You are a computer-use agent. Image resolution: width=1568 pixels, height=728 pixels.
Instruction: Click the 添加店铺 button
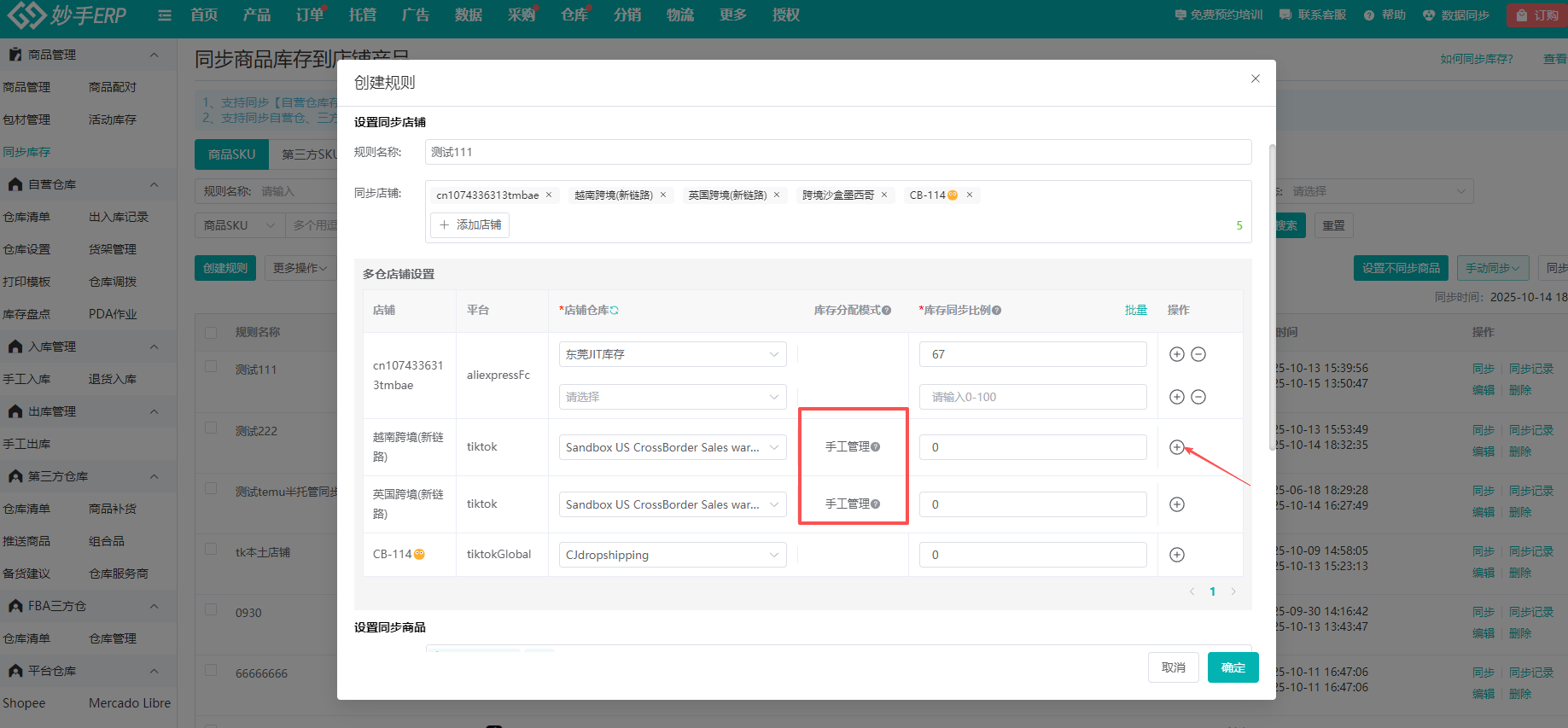pos(470,225)
